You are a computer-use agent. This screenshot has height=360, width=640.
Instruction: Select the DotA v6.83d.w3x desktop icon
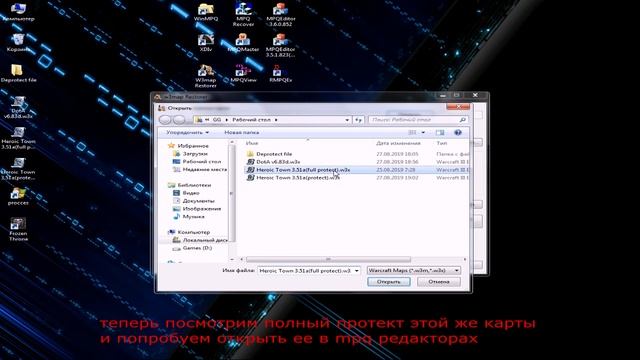pyautogui.click(x=18, y=107)
